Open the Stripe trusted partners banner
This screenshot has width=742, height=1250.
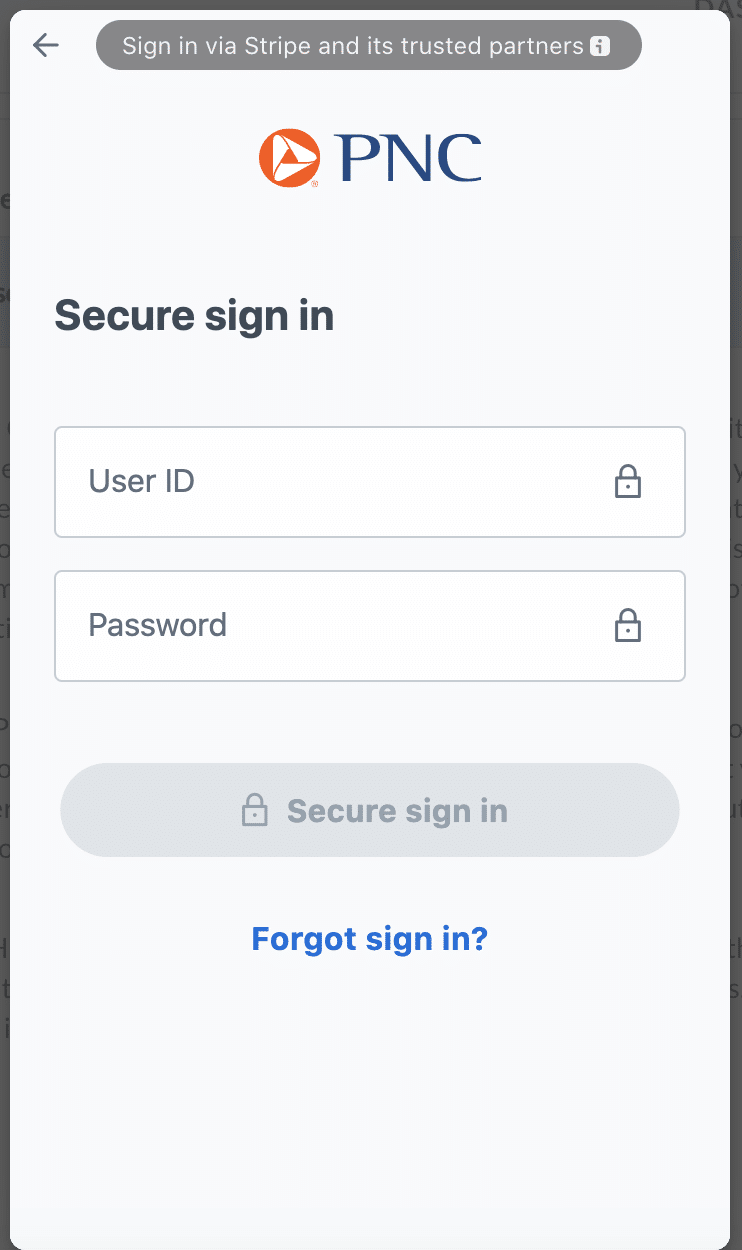[368, 46]
